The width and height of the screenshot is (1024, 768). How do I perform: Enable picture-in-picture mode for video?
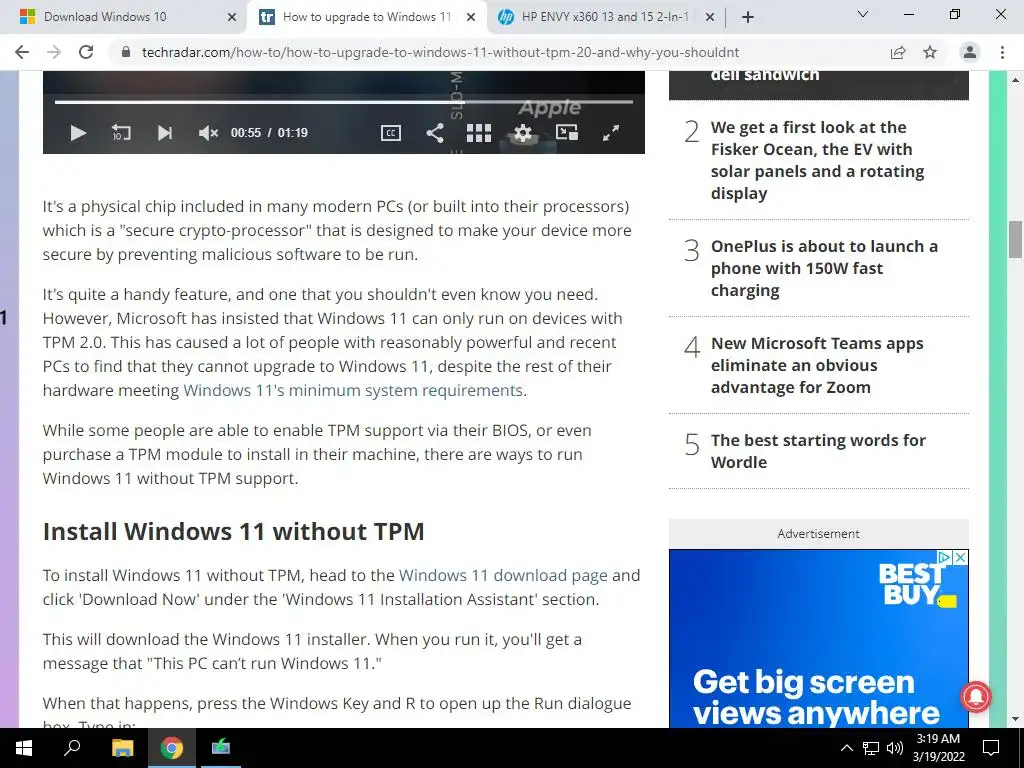(x=567, y=133)
